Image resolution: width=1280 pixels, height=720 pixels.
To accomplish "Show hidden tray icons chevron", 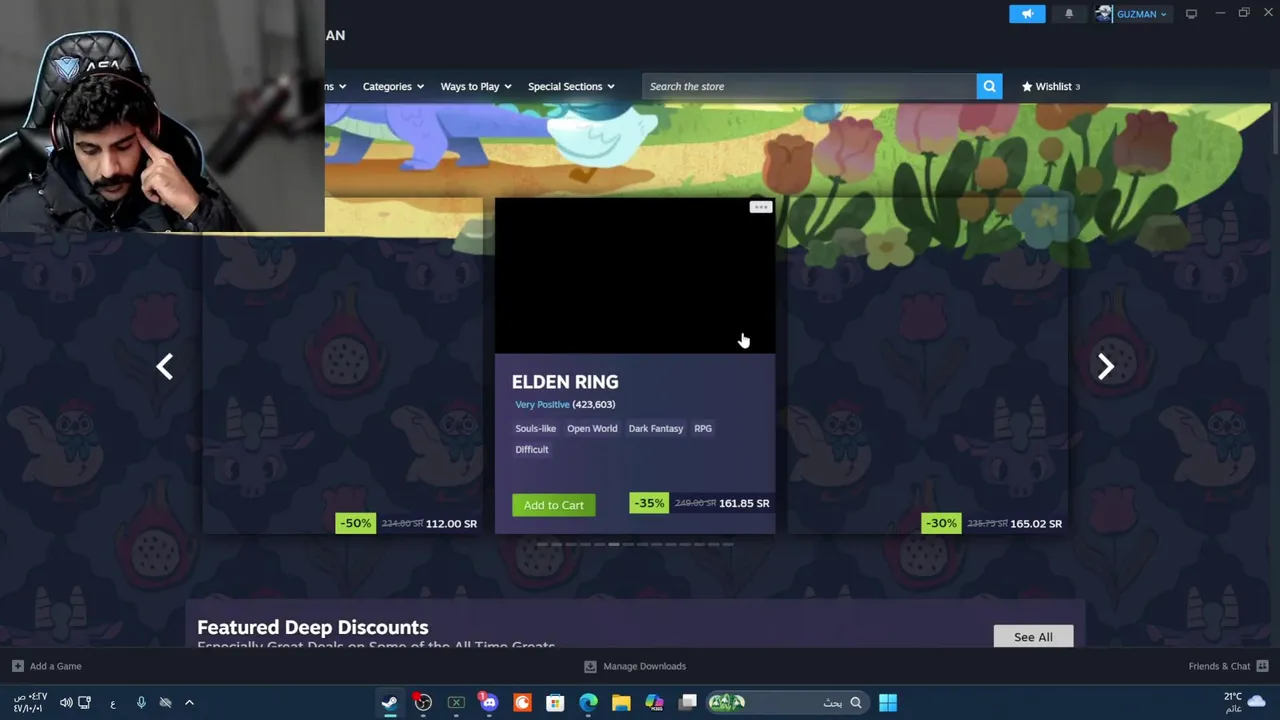I will [189, 702].
